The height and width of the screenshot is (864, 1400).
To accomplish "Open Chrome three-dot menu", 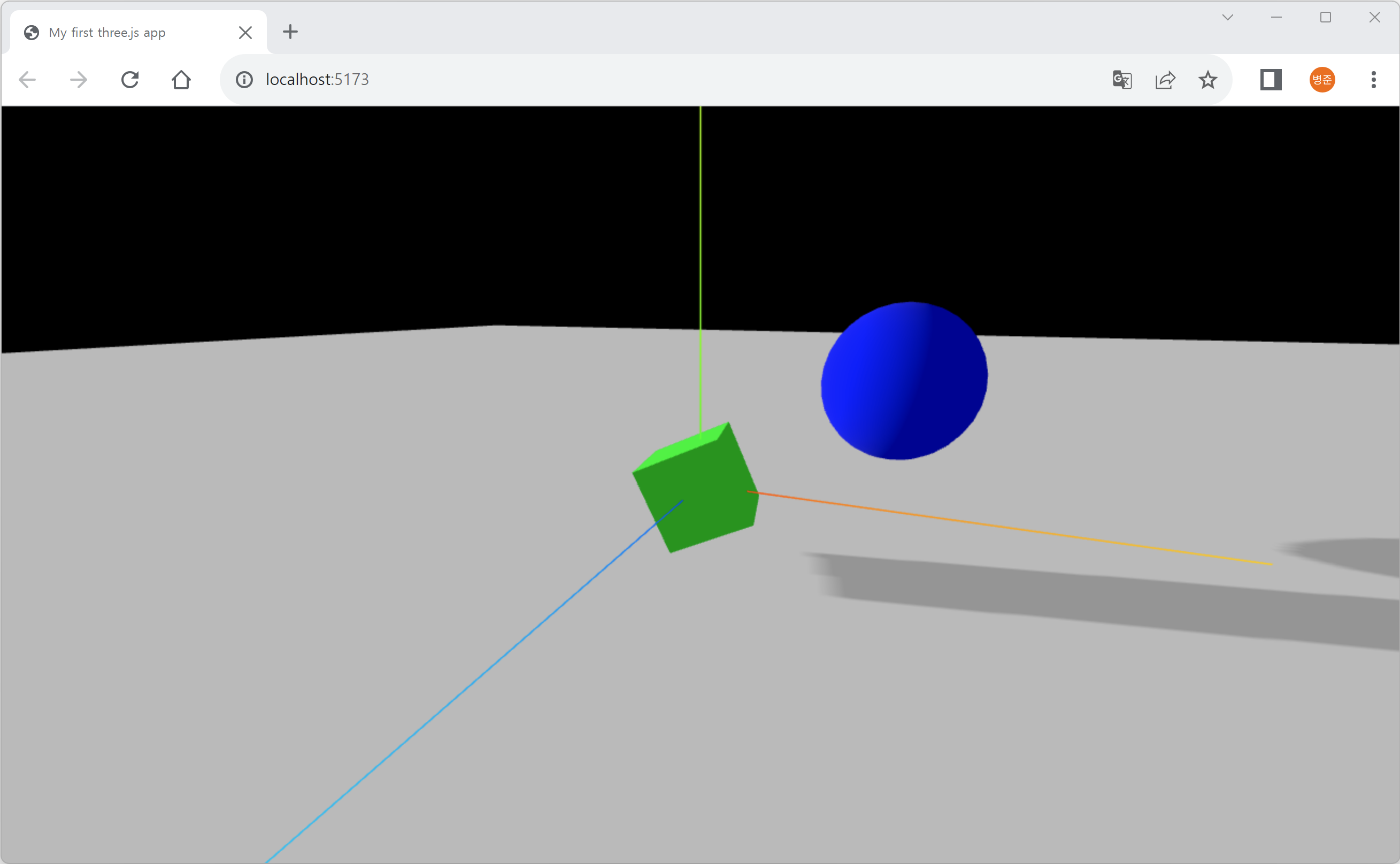I will click(1373, 80).
